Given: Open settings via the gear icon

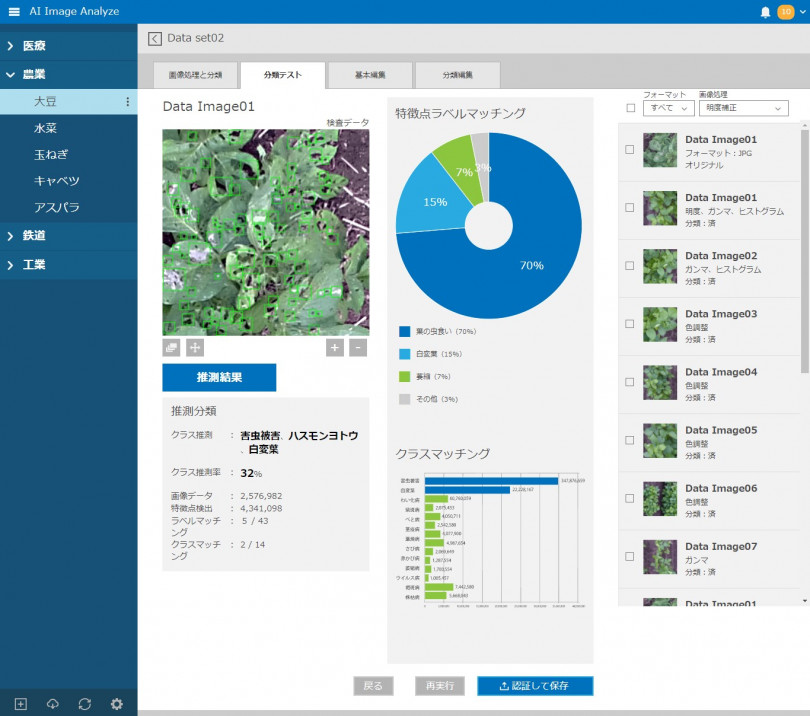Looking at the screenshot, I should pos(116,704).
